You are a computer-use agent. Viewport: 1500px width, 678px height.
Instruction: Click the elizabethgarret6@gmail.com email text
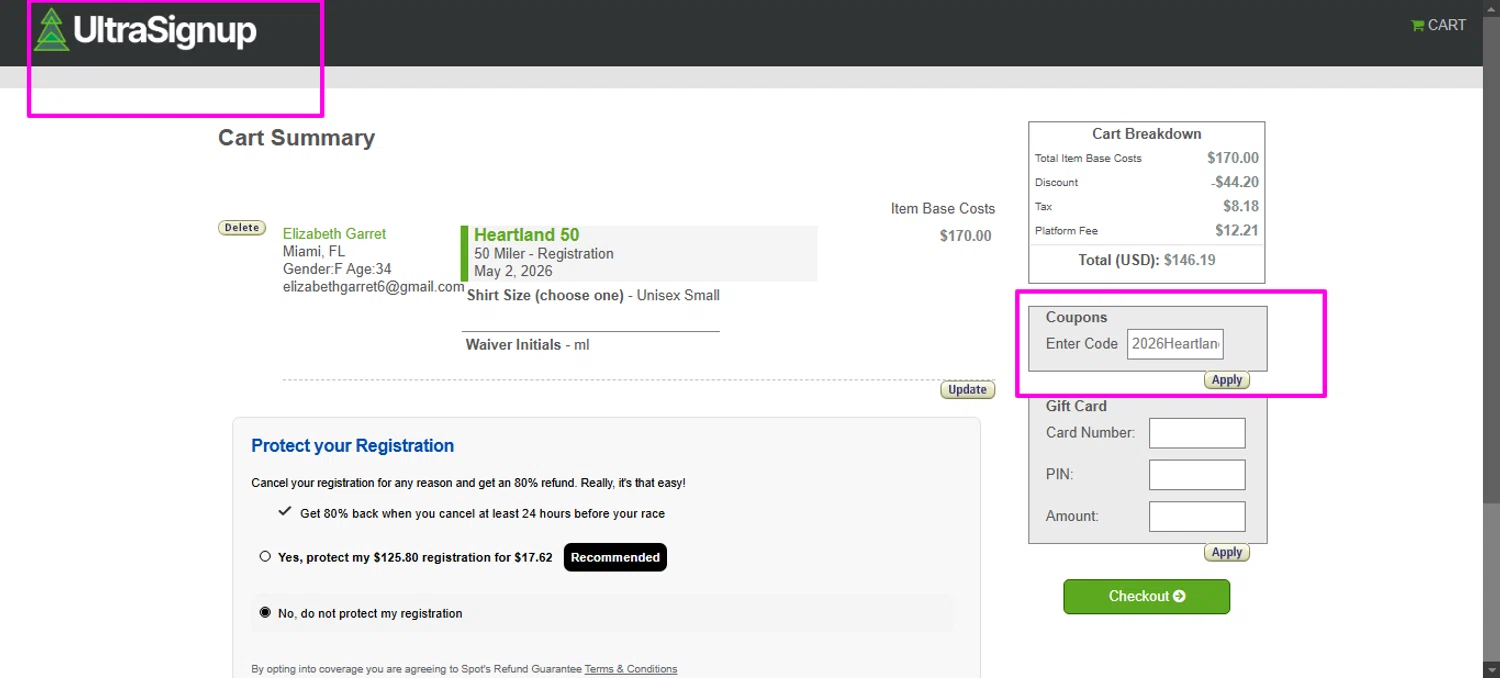[374, 287]
